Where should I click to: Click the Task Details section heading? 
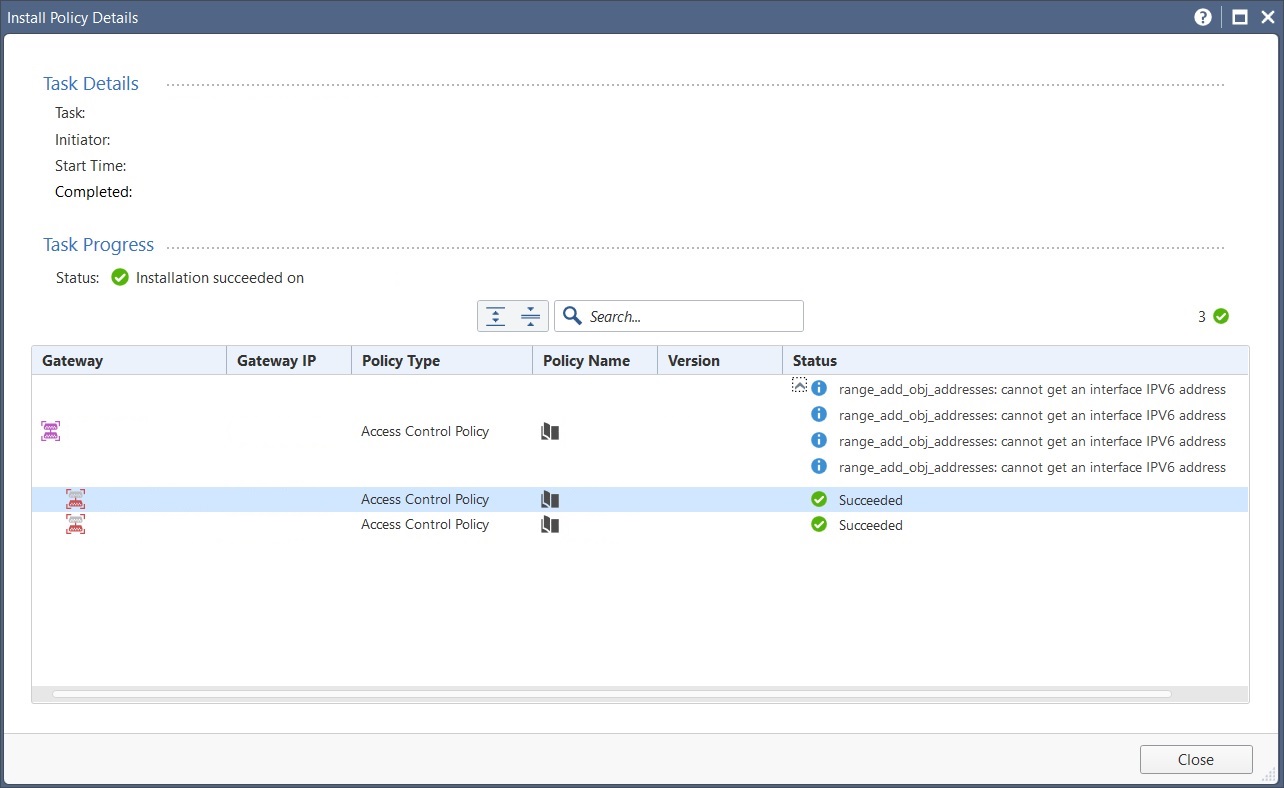click(91, 84)
